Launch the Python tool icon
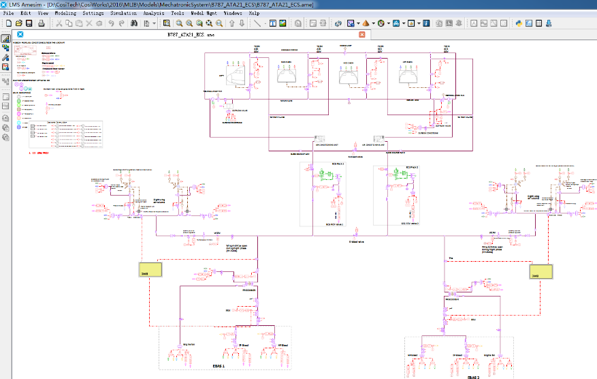Screen dimensions: 597x379 (x=519, y=23)
